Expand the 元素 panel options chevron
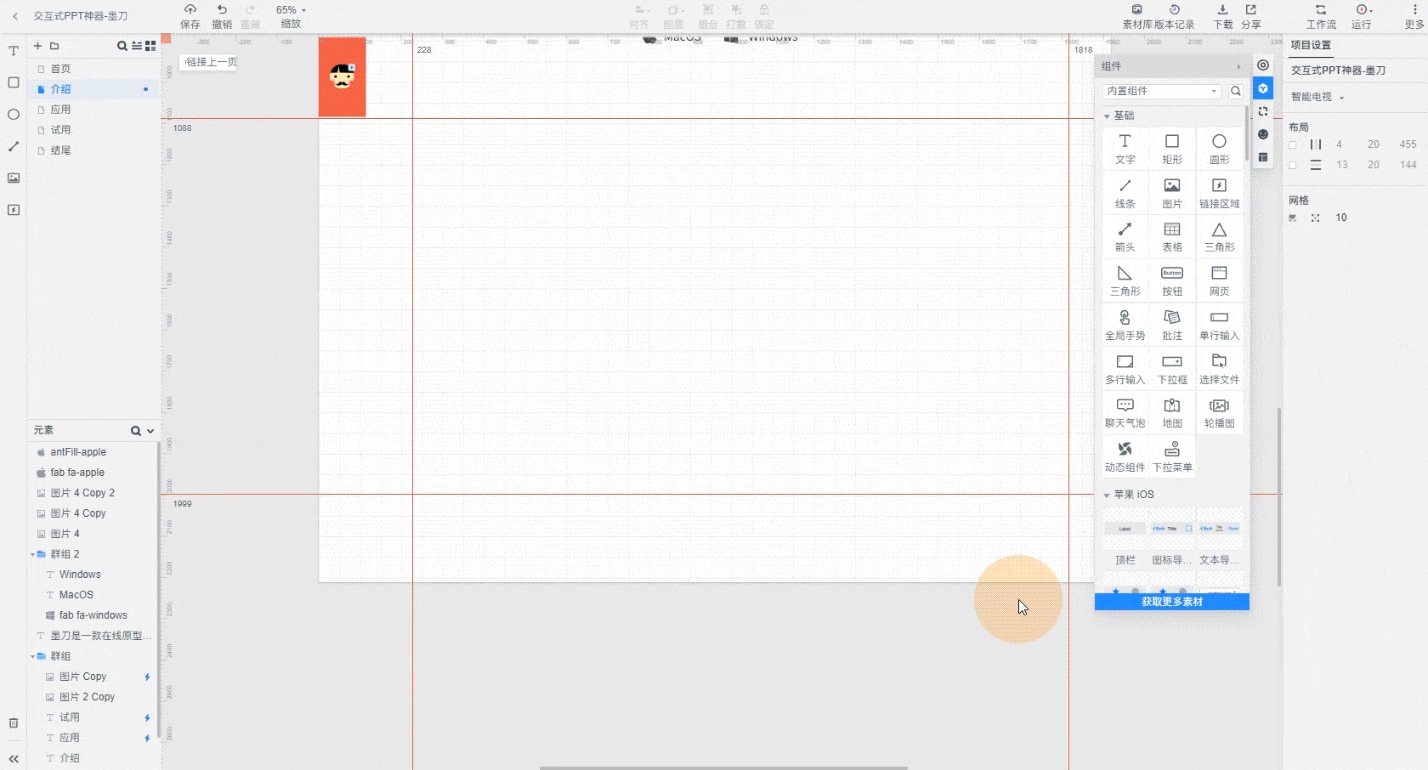The width and height of the screenshot is (1428, 770). (151, 431)
